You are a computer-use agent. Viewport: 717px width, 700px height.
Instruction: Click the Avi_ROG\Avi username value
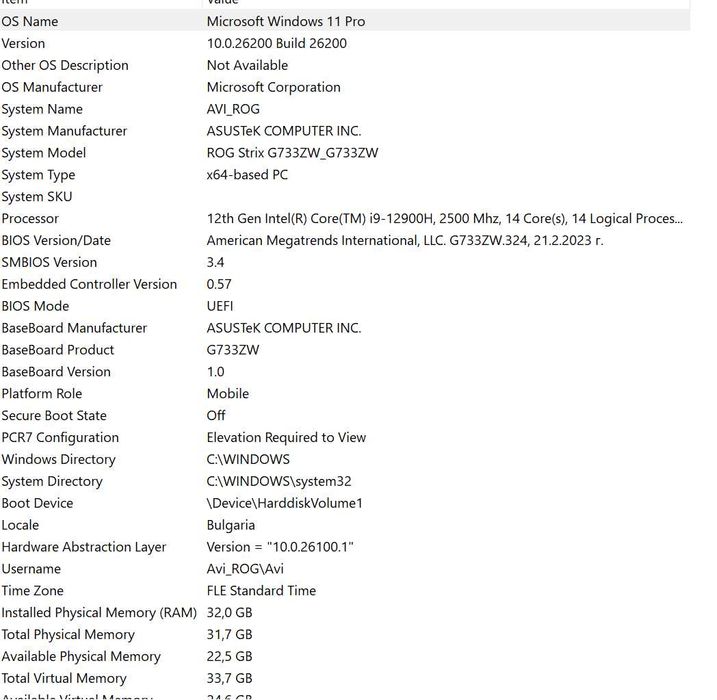[245, 570]
